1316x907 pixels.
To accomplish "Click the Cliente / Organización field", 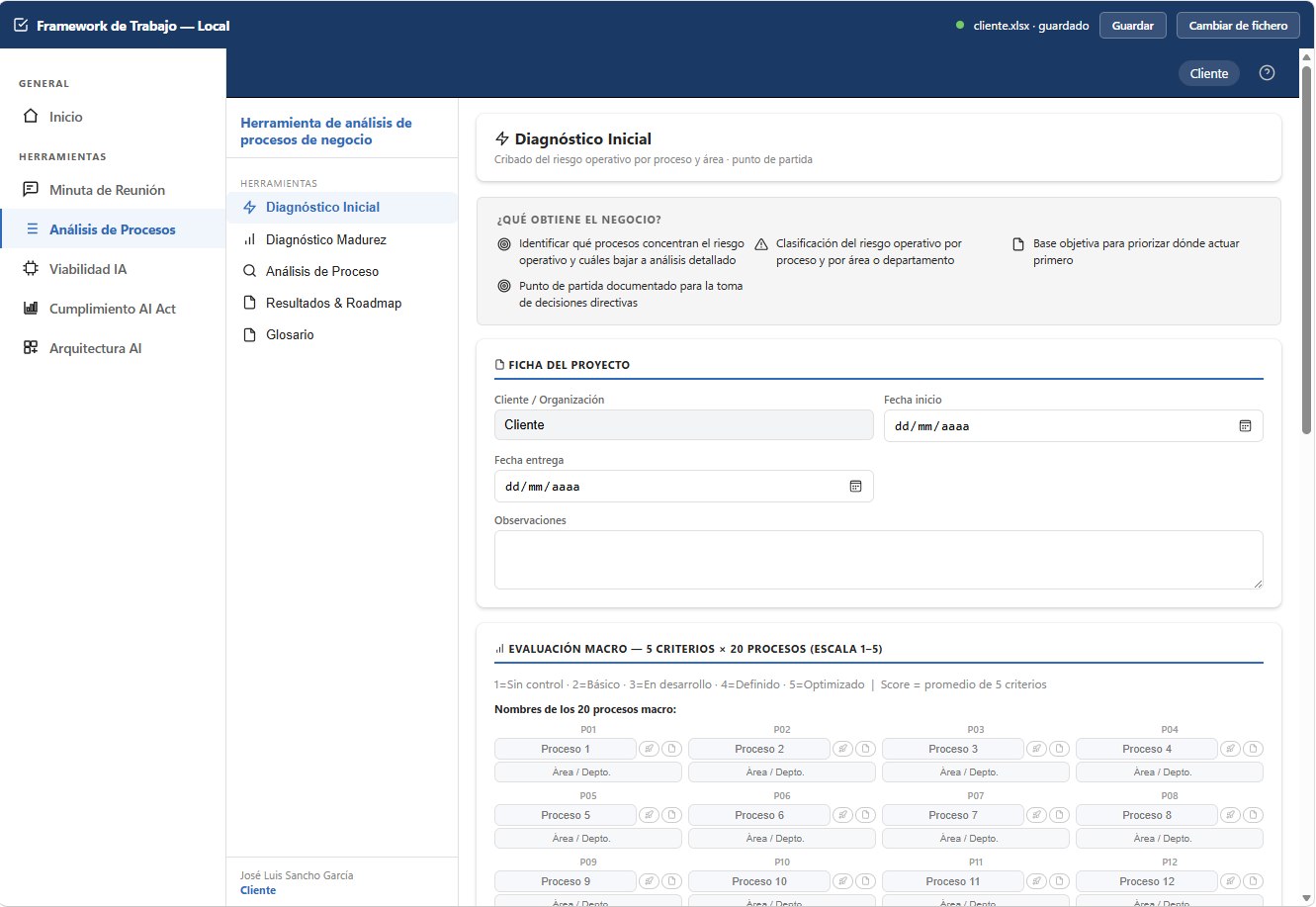I will 683,424.
